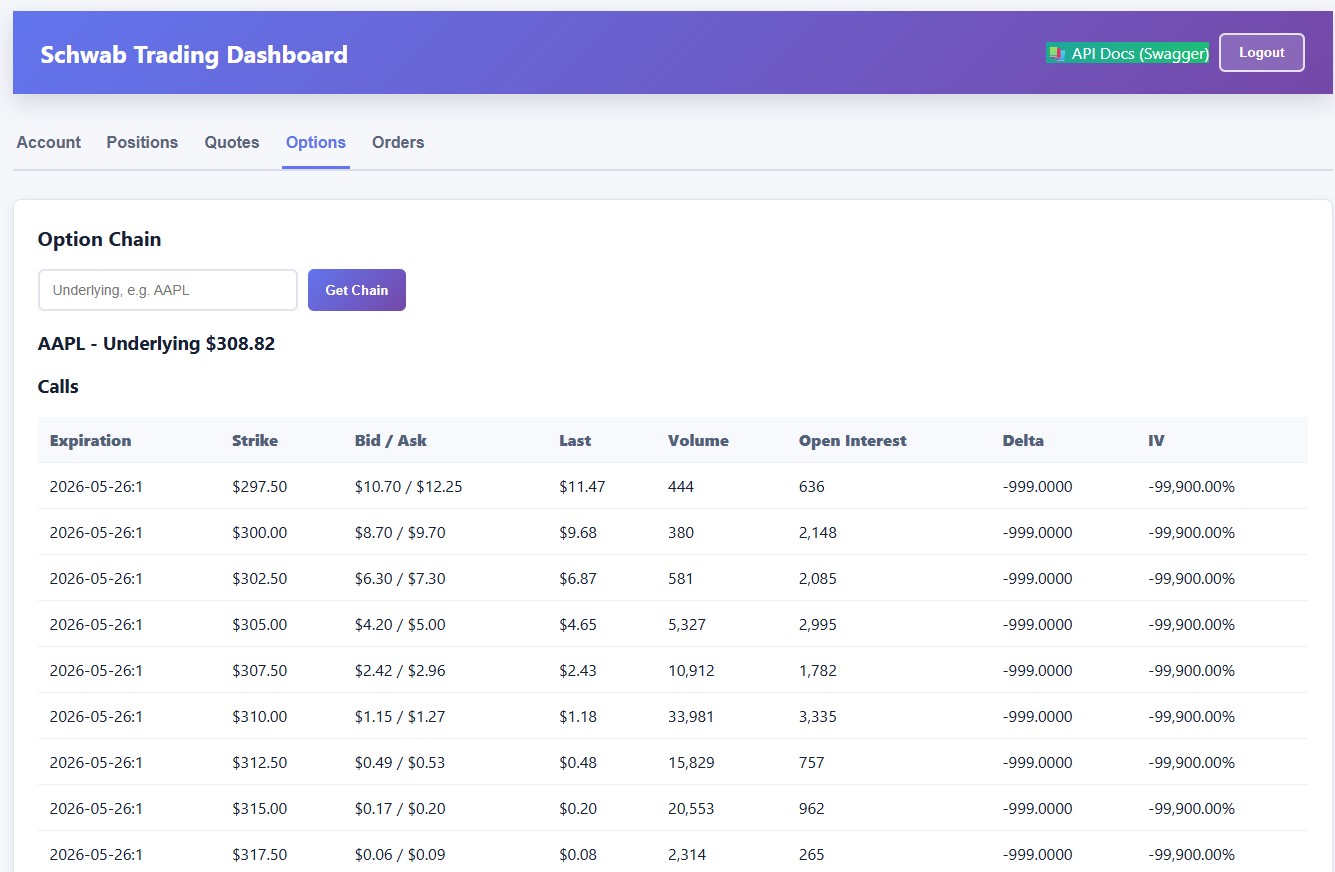Select the $312.50 strike cell

260,763
